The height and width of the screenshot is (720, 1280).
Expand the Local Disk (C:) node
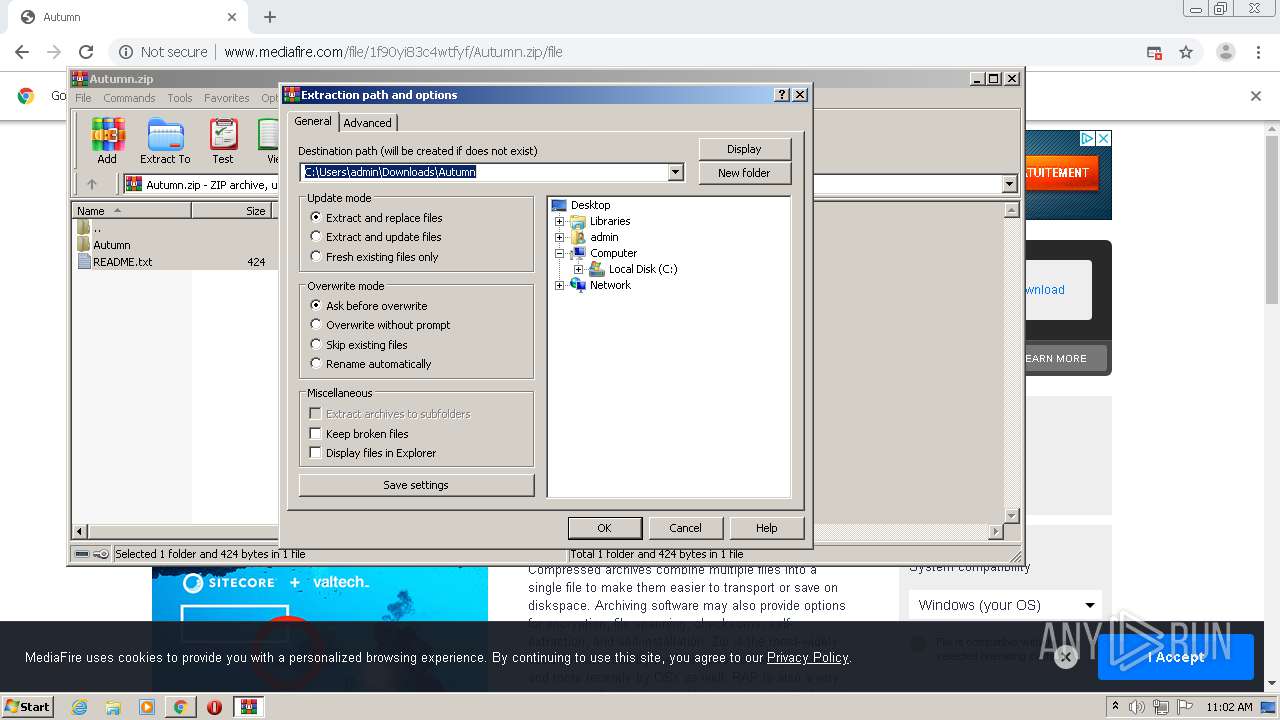pos(579,269)
